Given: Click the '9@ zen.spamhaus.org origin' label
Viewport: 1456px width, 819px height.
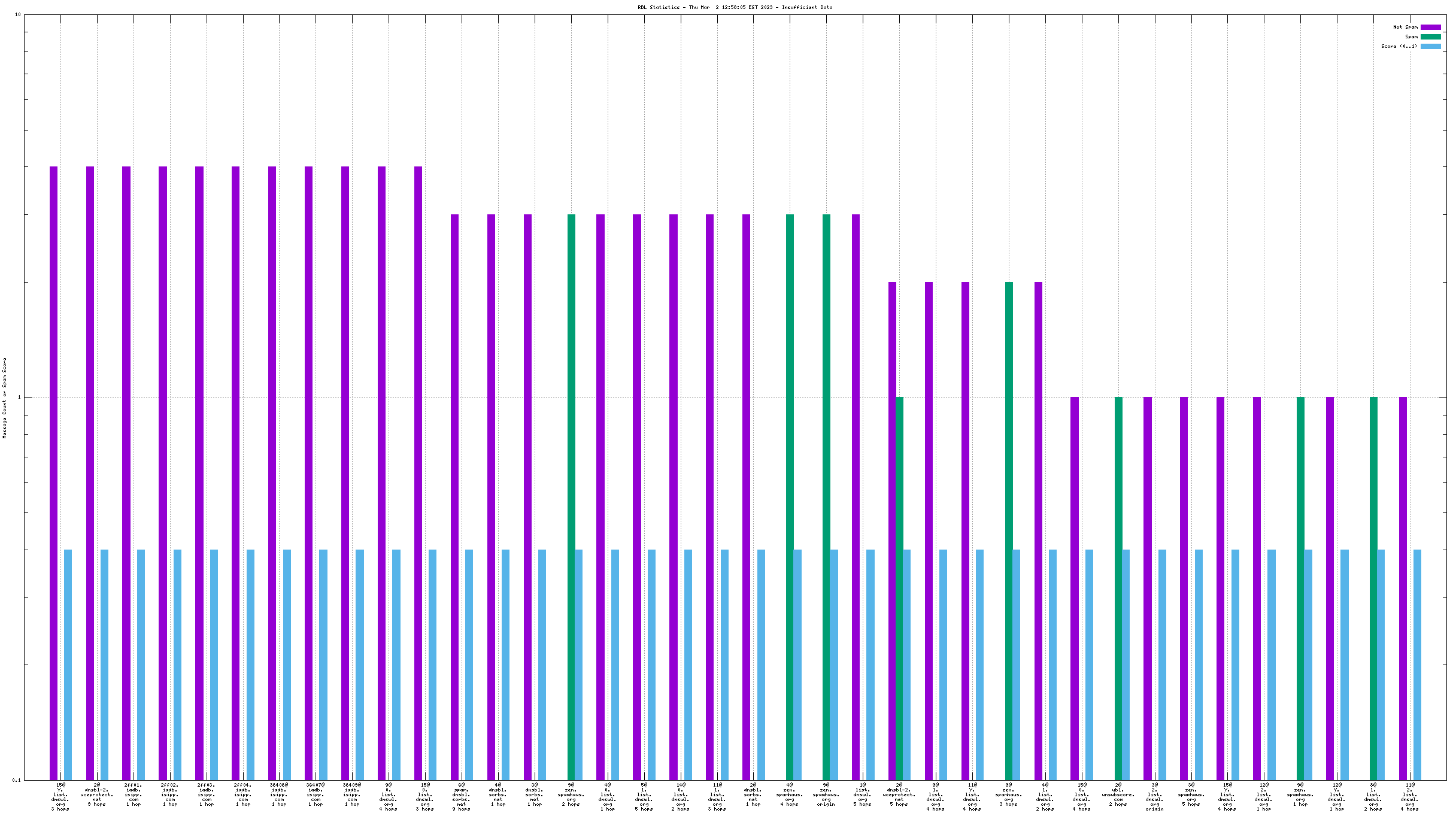Looking at the screenshot, I should [x=826, y=794].
